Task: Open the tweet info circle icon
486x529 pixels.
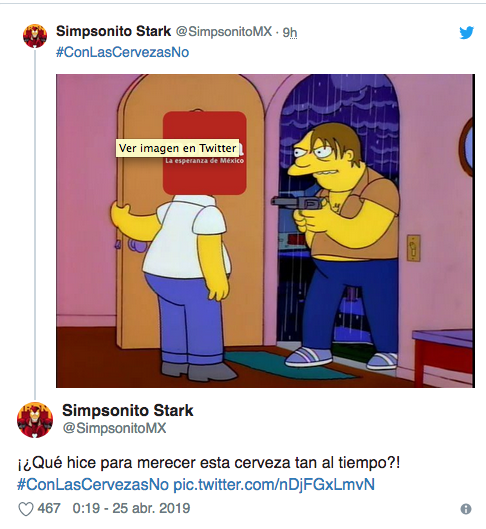Action: pos(466,509)
